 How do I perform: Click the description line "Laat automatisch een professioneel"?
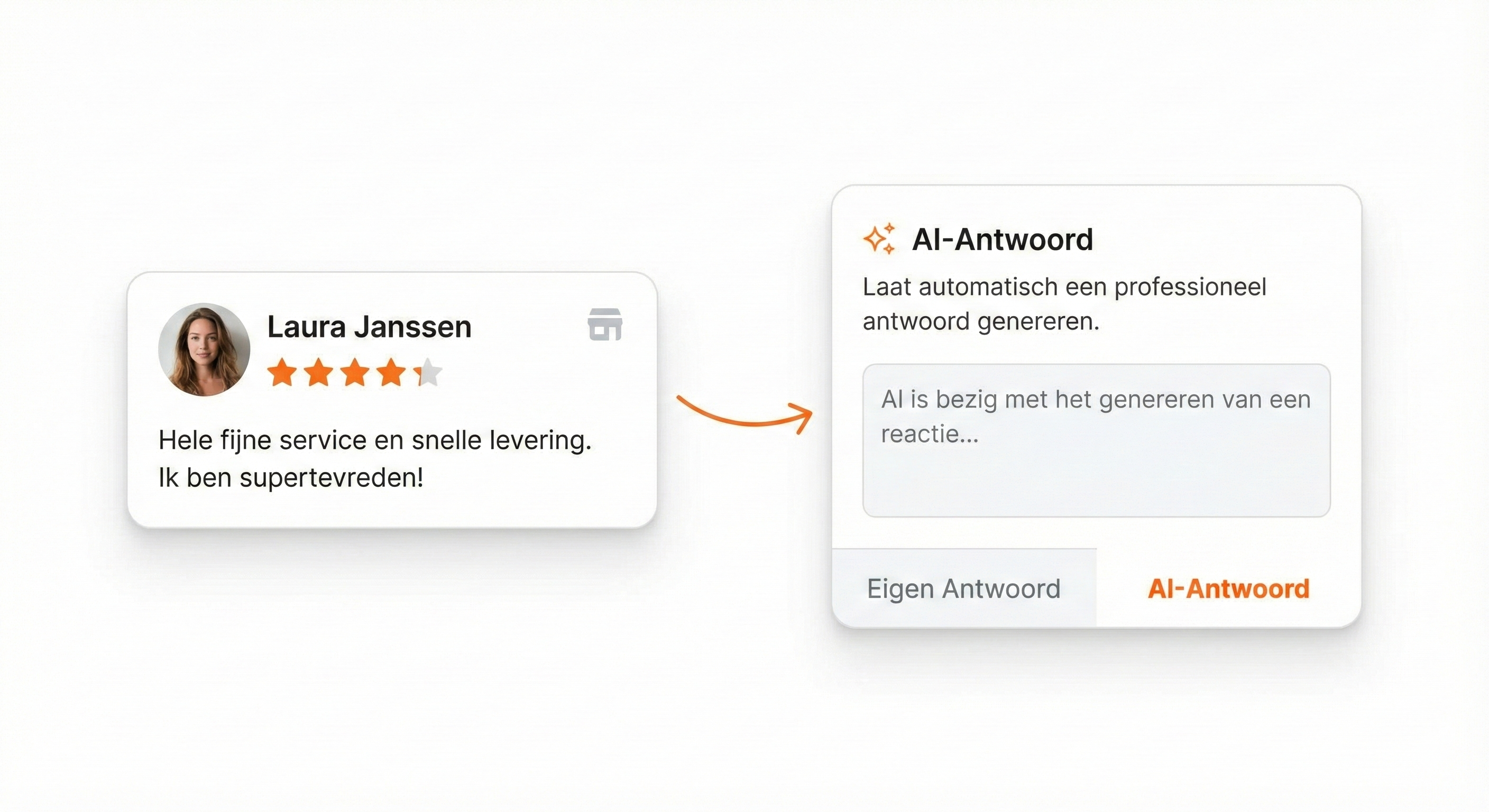point(1064,287)
